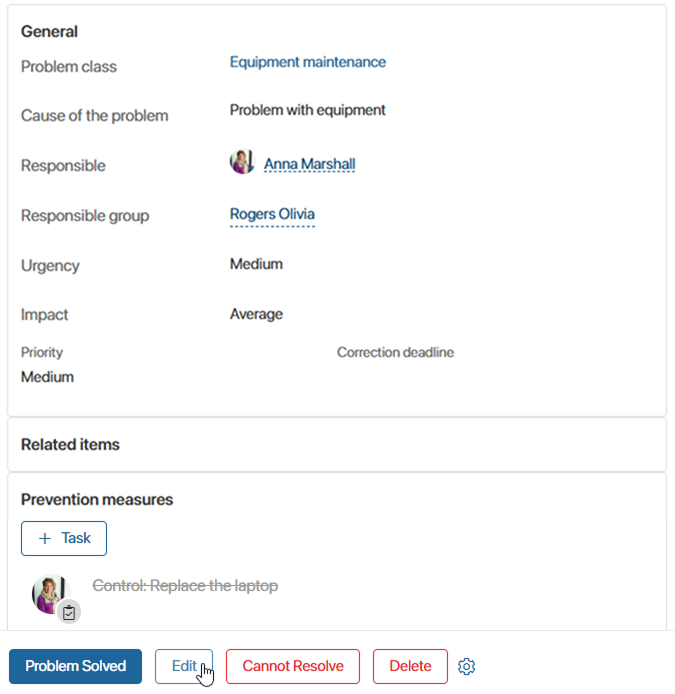Image resolution: width=675 pixels, height=694 pixels.
Task: Add a new prevention measure with + Task
Action: click(x=64, y=538)
